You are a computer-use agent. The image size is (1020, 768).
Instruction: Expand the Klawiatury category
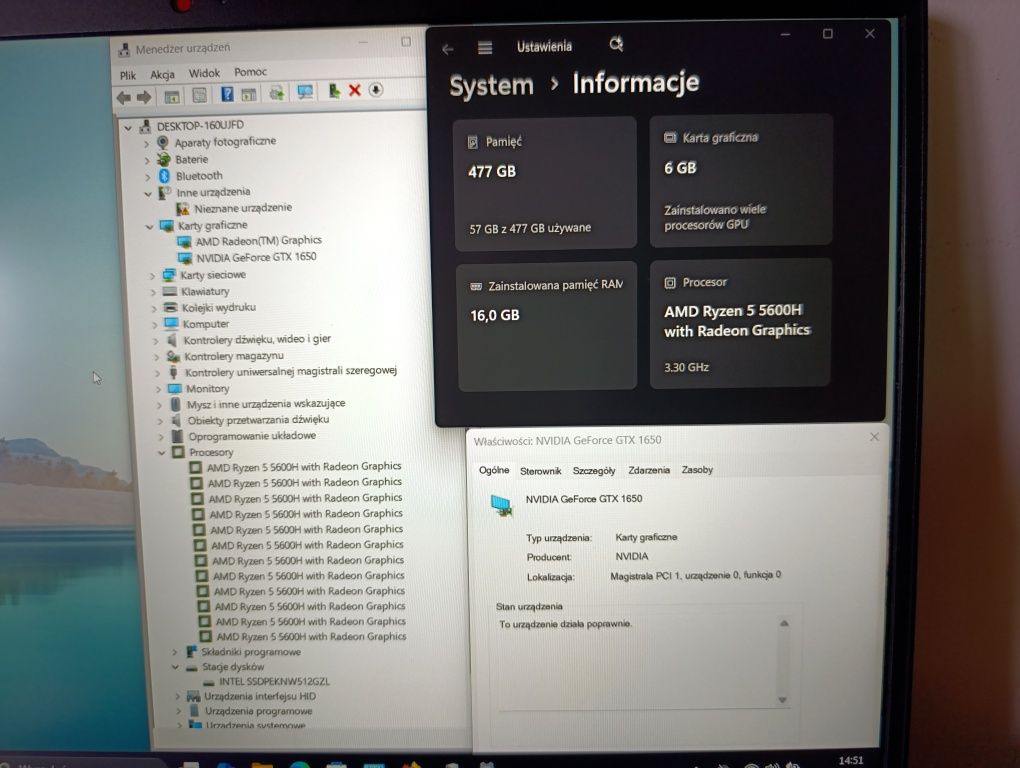click(x=154, y=293)
